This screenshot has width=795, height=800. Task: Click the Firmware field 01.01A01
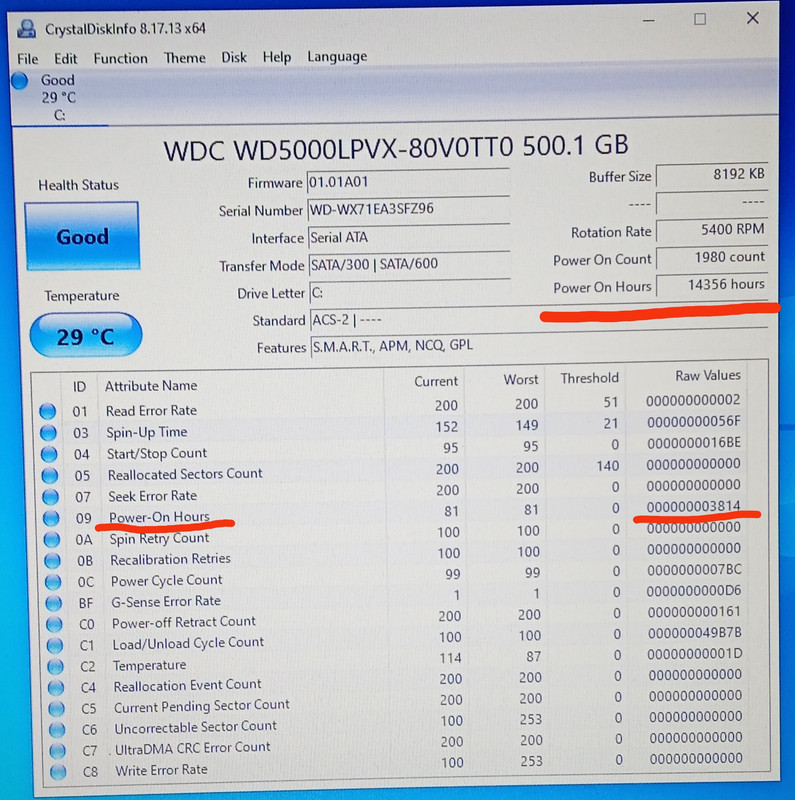point(408,182)
